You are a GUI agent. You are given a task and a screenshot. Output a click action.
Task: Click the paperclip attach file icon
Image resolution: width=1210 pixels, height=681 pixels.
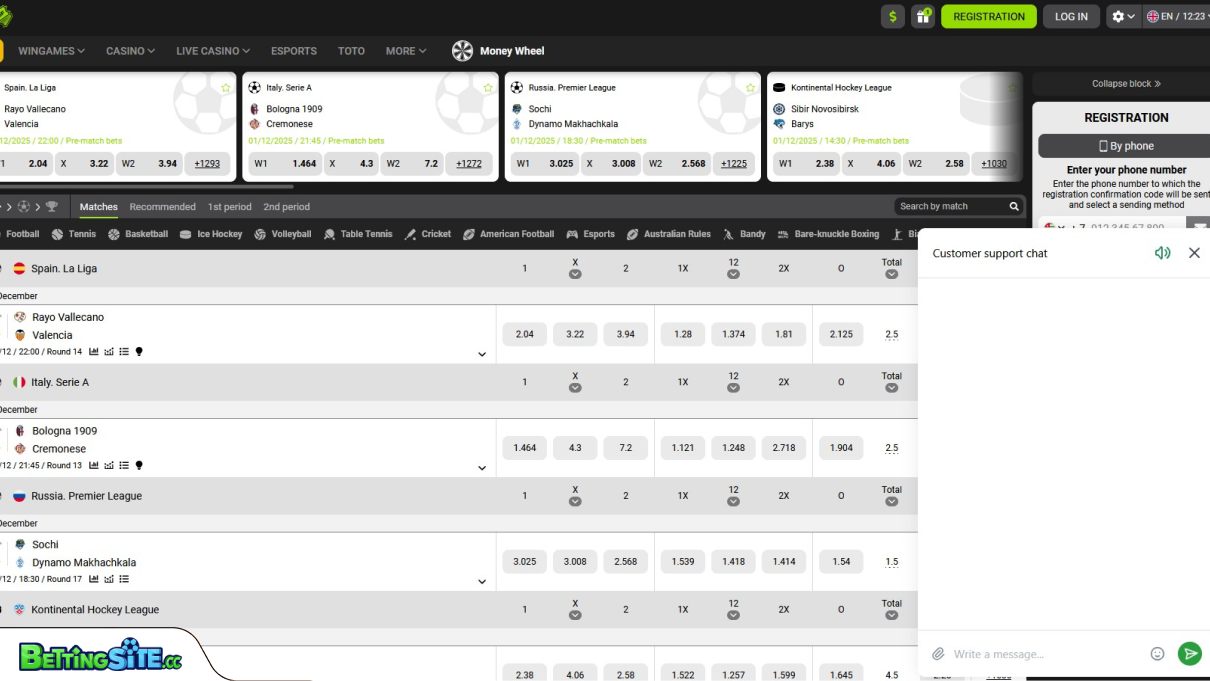[x=938, y=654]
